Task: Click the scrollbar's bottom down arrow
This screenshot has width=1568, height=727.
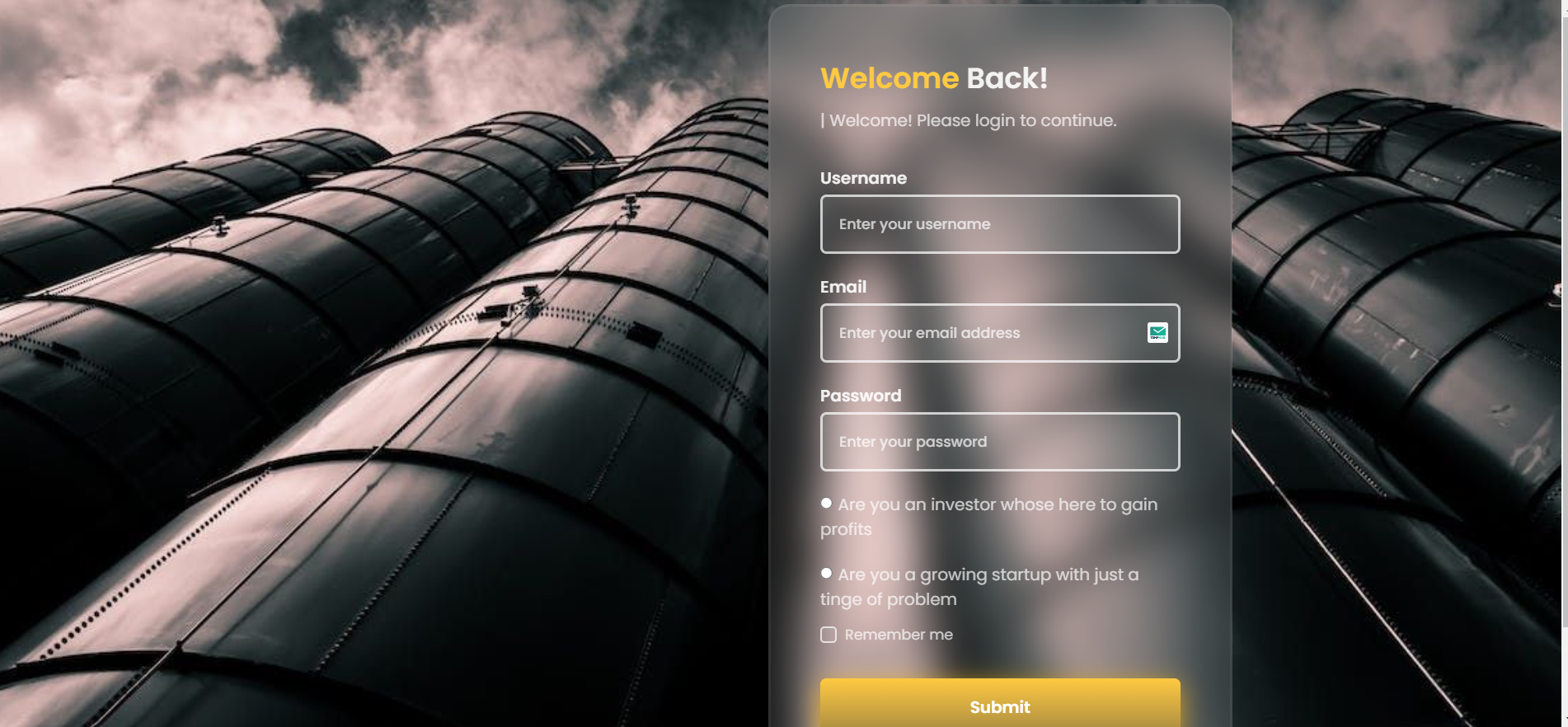Action: 1564,722
